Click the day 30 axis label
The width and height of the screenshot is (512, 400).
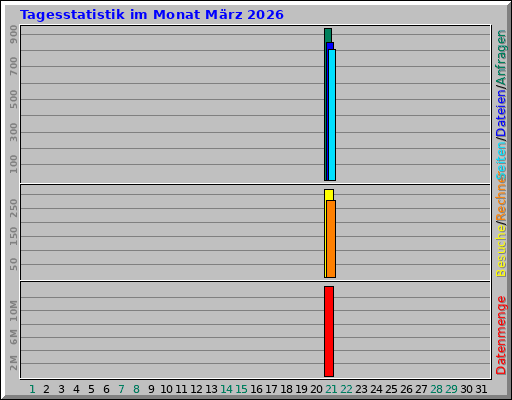pyautogui.click(x=466, y=389)
